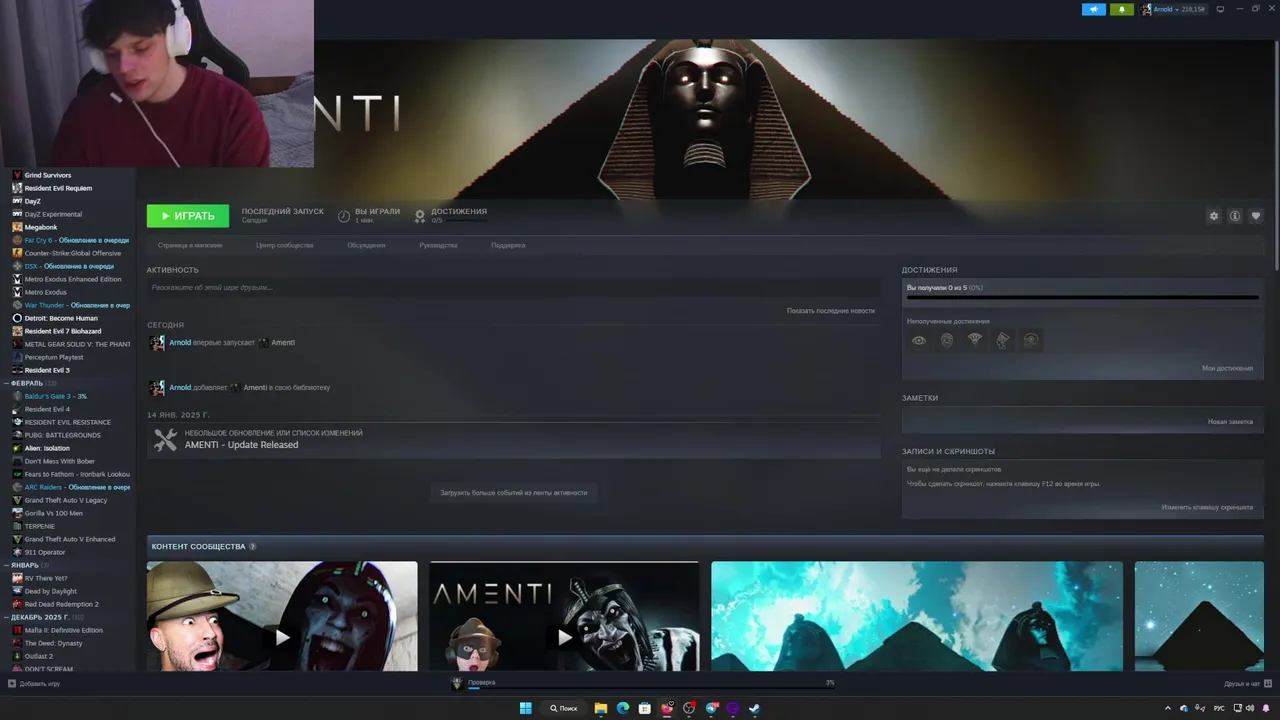Open the Support tab
The image size is (1280, 720).
(508, 245)
